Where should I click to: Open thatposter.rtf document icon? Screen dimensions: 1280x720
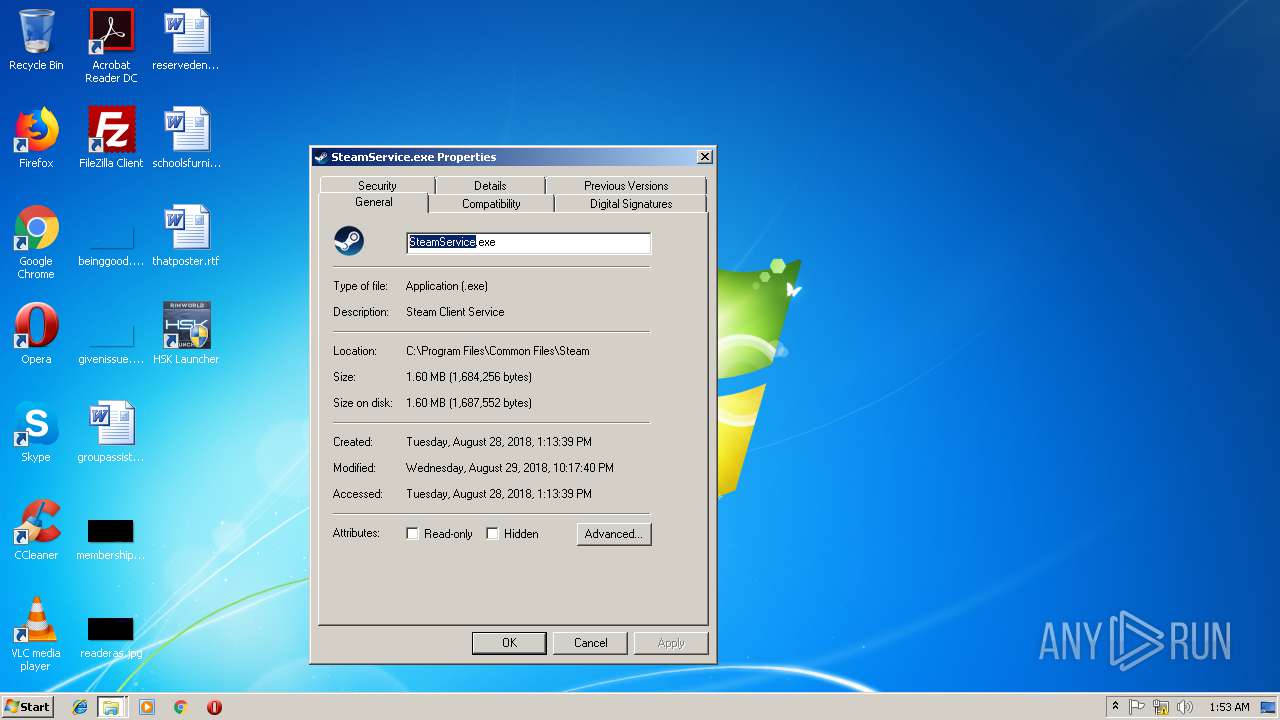[186, 236]
